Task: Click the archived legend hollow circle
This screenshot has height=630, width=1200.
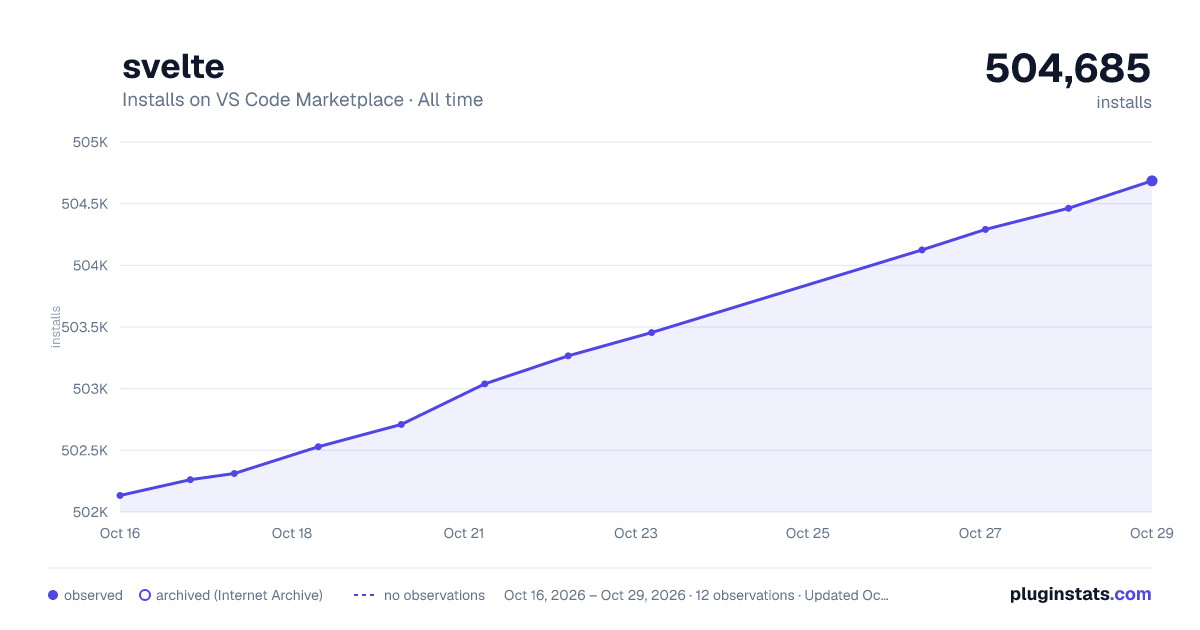Action: 144,595
